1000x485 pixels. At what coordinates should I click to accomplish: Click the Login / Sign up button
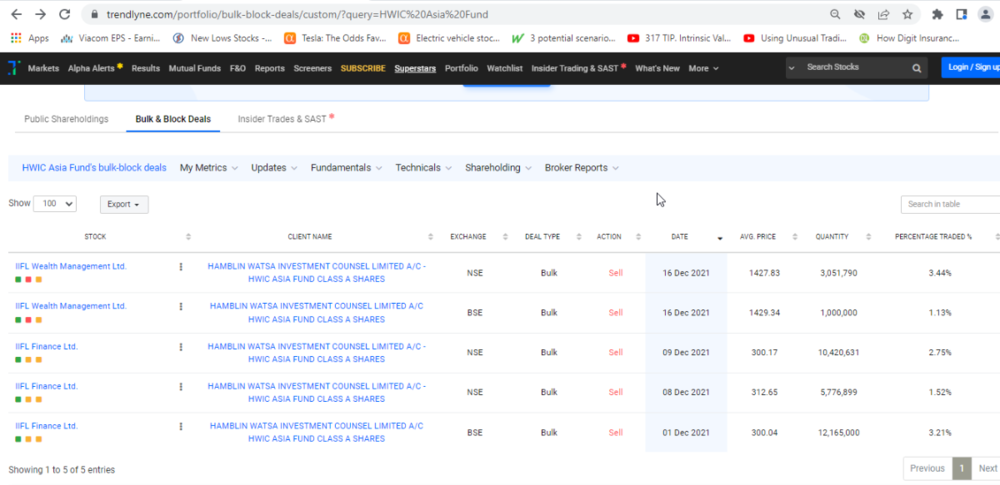[971, 68]
